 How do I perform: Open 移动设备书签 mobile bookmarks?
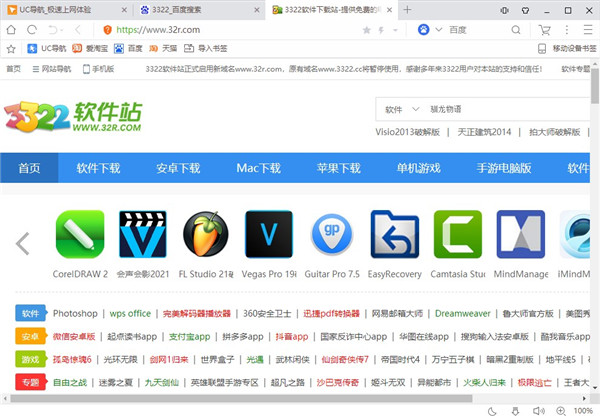567,48
